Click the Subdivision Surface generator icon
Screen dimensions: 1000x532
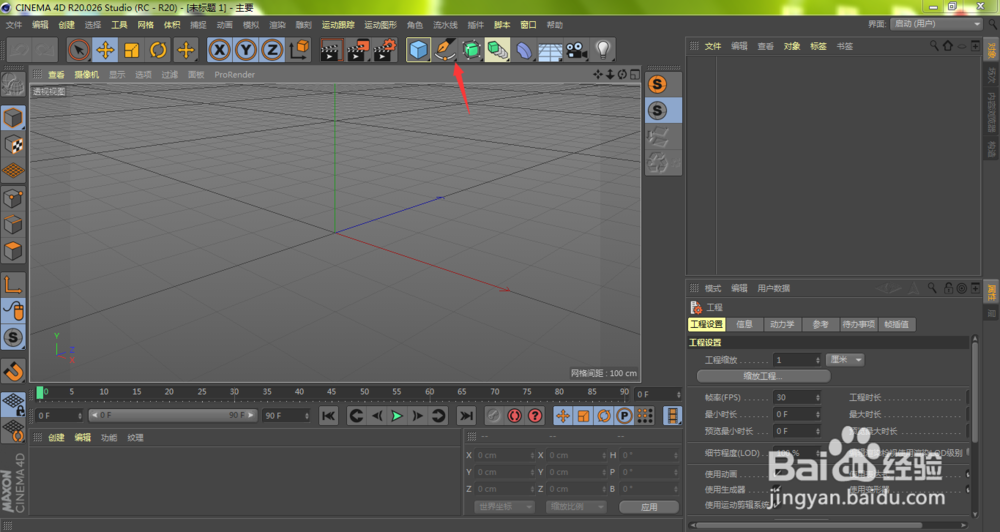pyautogui.click(x=471, y=50)
